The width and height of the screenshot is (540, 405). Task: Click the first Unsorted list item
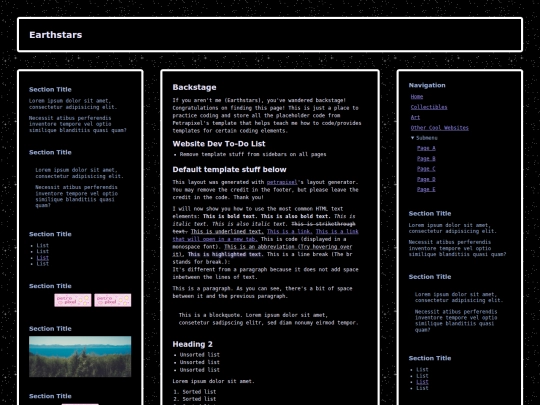coord(199,355)
